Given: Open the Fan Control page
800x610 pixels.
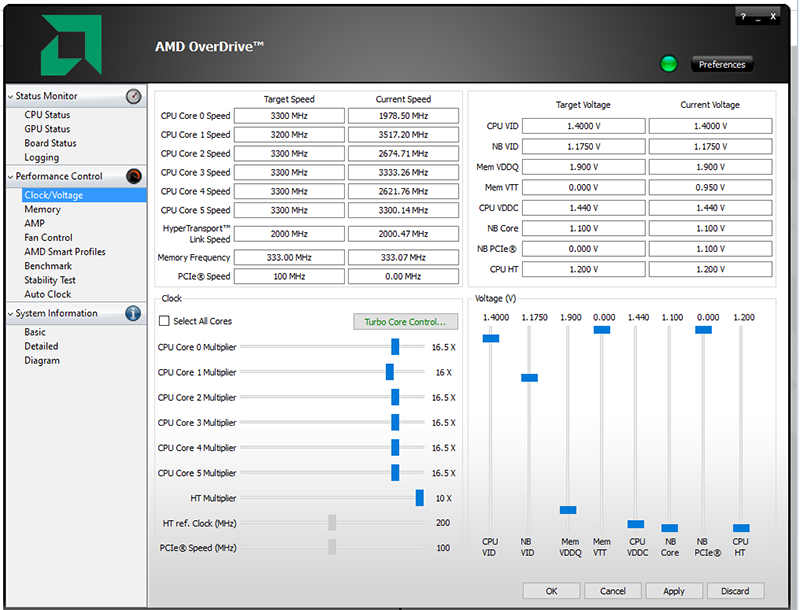Looking at the screenshot, I should (x=48, y=238).
